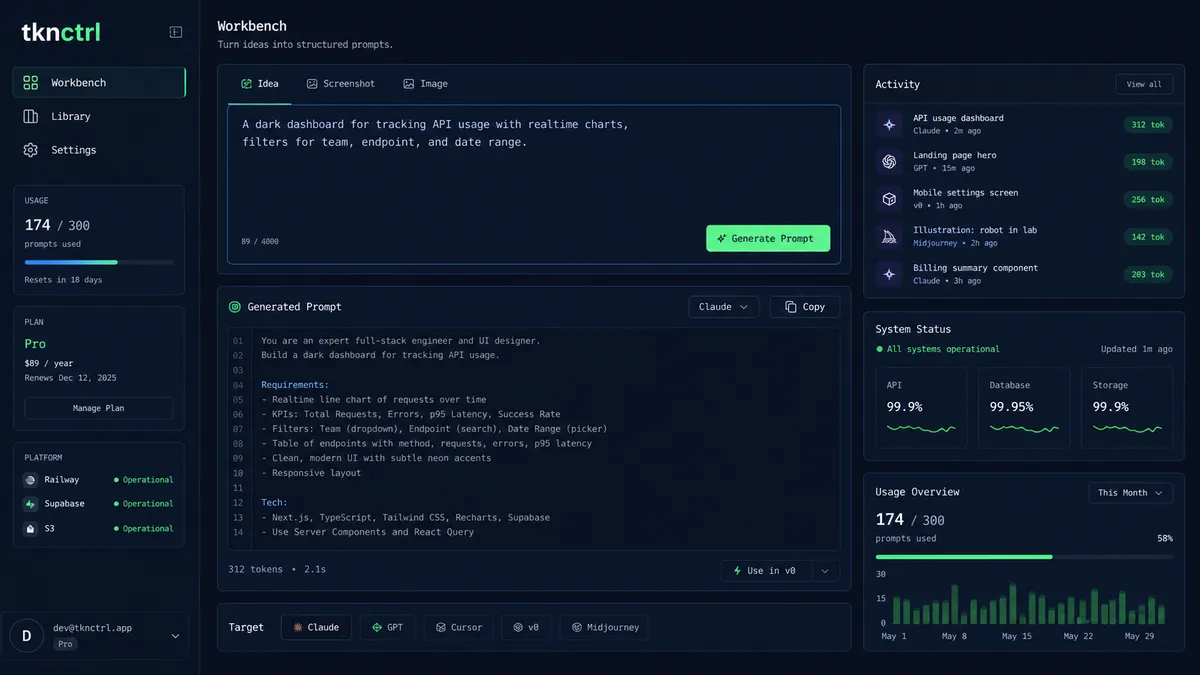Image resolution: width=1200 pixels, height=675 pixels.
Task: Click Billing summary component activity title
Action: 975,268
